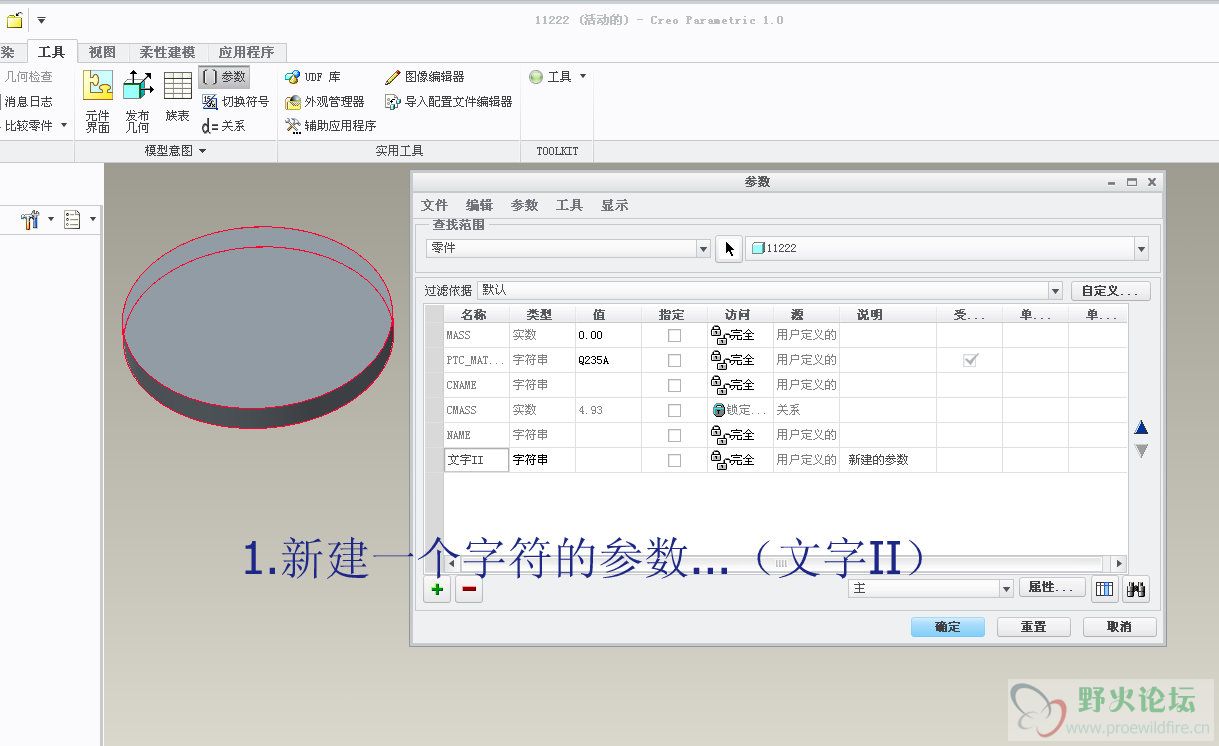The width and height of the screenshot is (1219, 746).
Task: Expand the 比较零件 dropdown arrow
Action: [x=64, y=126]
